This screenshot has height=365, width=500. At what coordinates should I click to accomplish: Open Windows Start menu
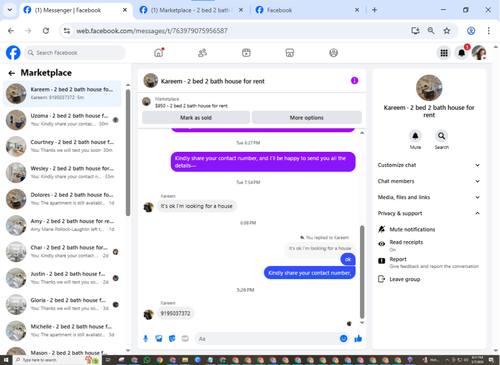pos(6,360)
